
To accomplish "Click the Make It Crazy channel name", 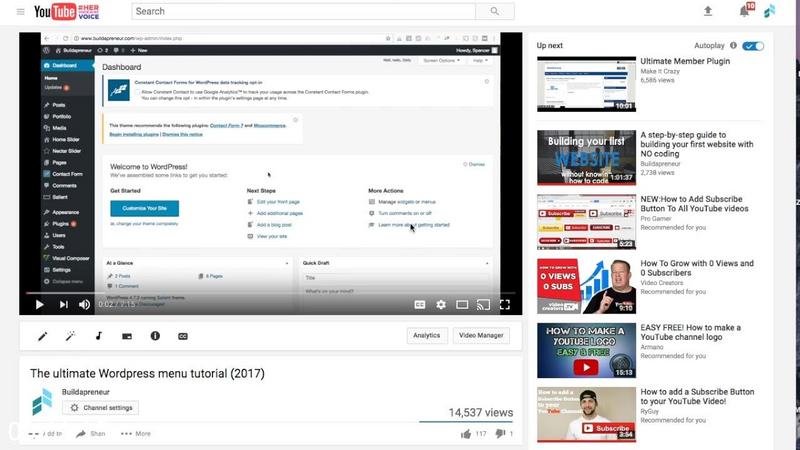I will tap(660, 71).
